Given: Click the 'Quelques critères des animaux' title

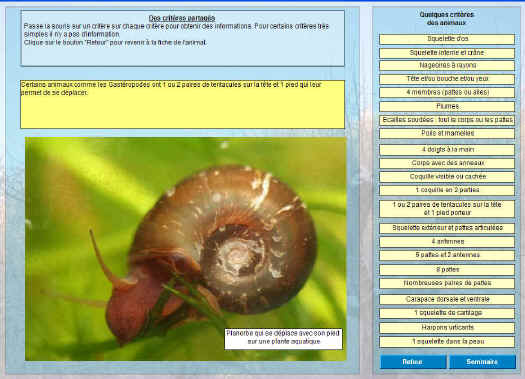Looking at the screenshot, I should 447,18.
